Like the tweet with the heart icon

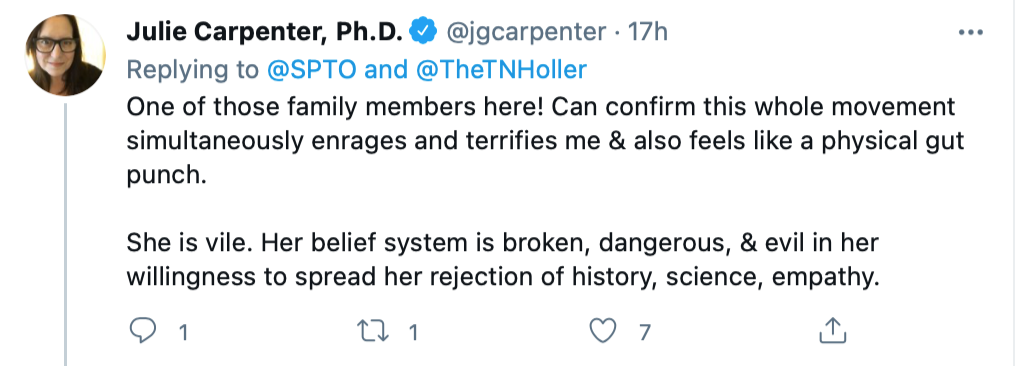click(x=602, y=332)
